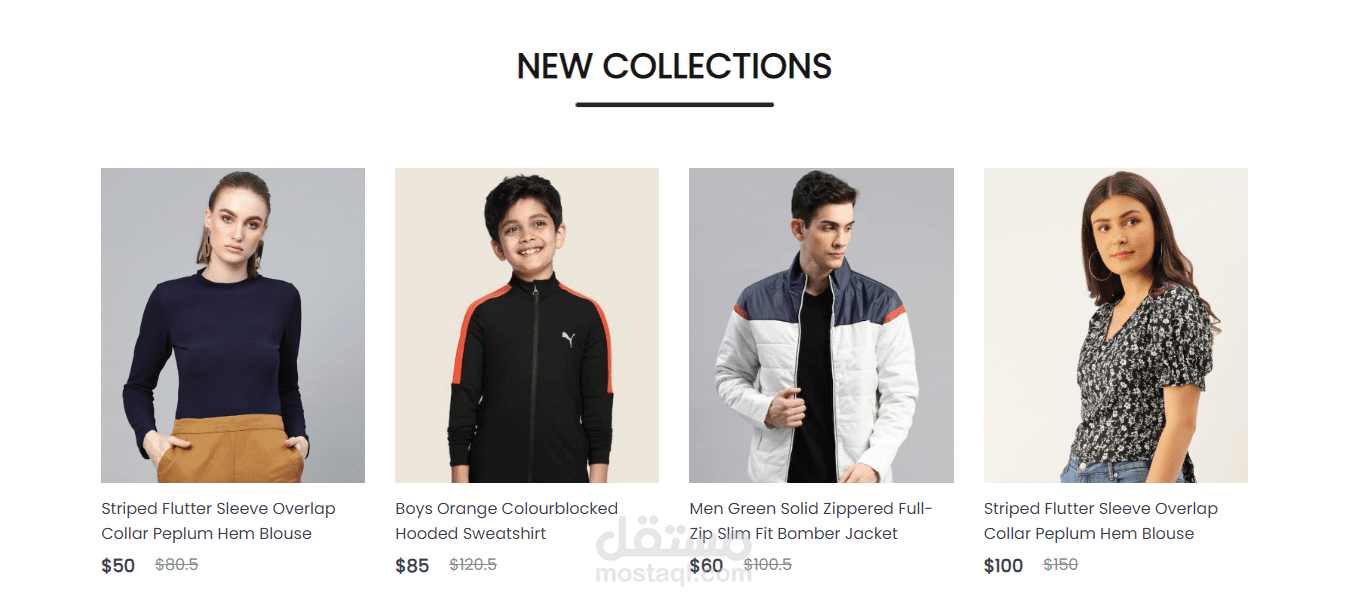The image size is (1348, 599).
Task: Click the Arabic mostaql watermark logo
Action: pos(672,540)
